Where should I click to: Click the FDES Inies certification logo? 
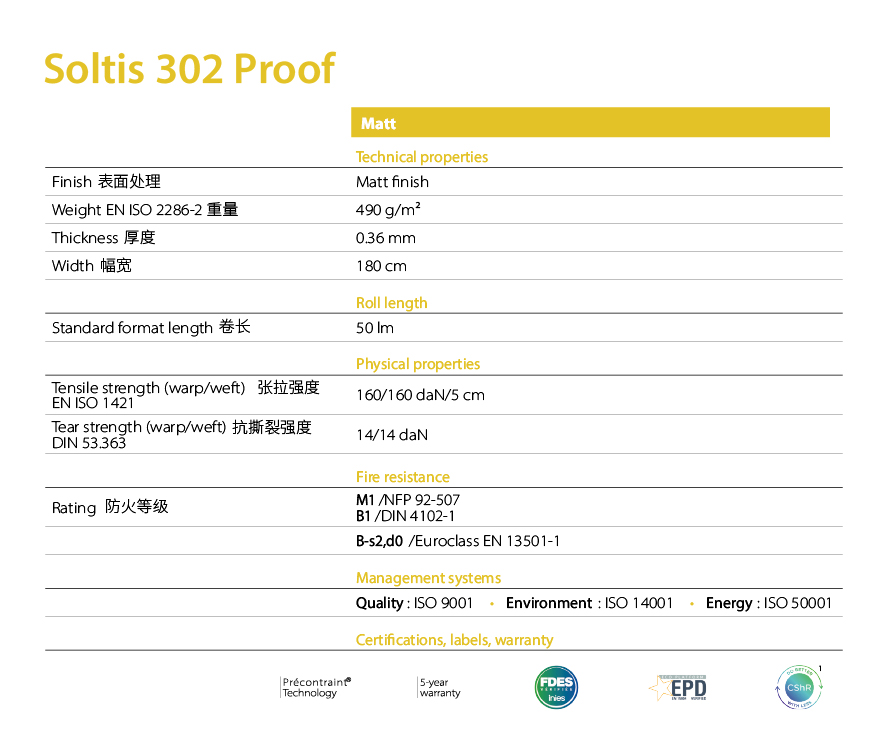[556, 687]
